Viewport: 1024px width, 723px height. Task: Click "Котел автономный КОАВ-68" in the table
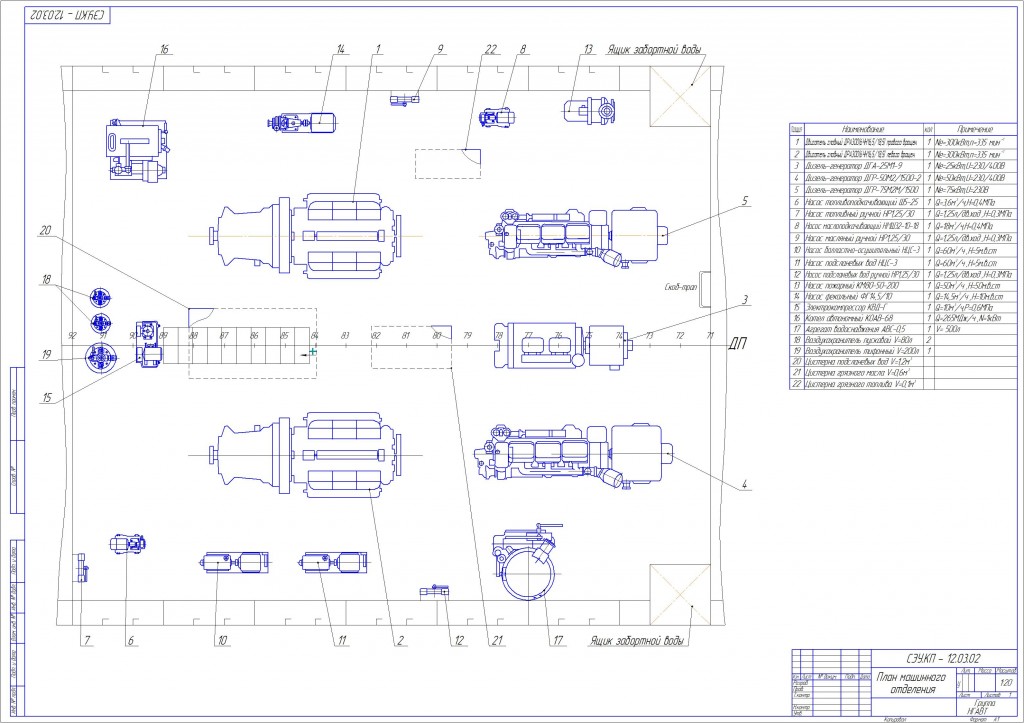pos(849,319)
